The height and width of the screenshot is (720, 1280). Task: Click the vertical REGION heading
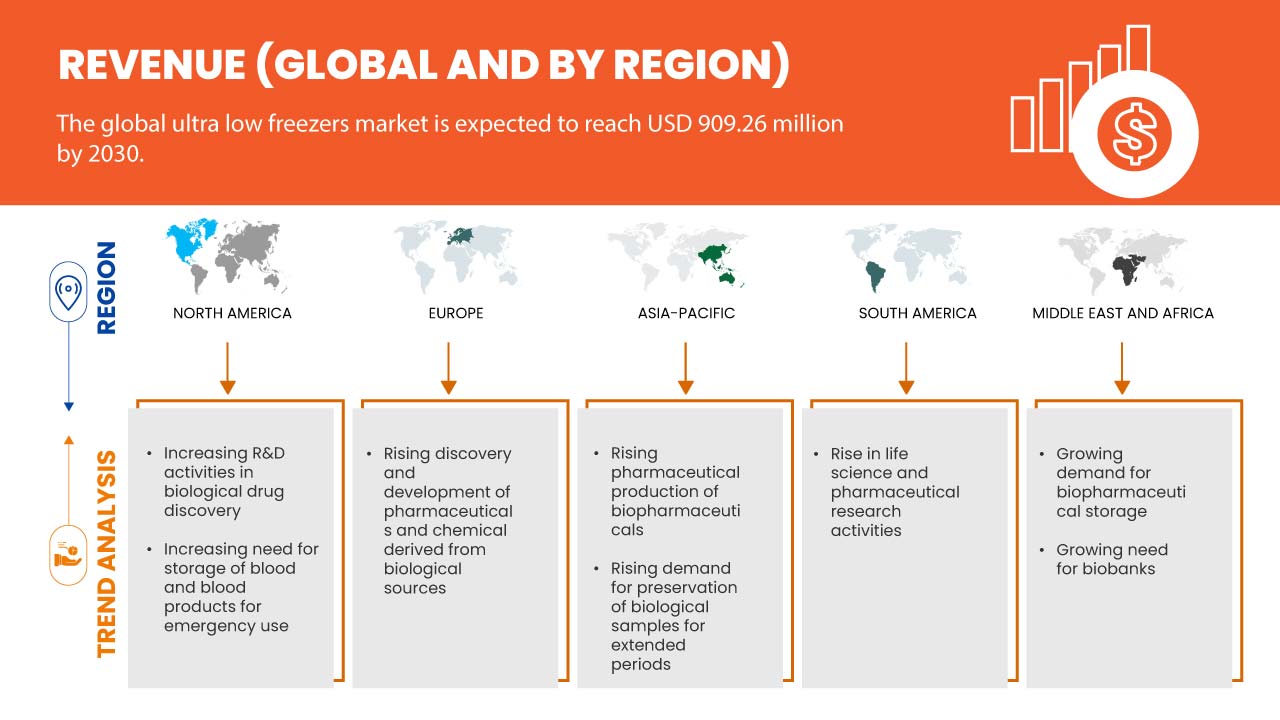point(106,287)
